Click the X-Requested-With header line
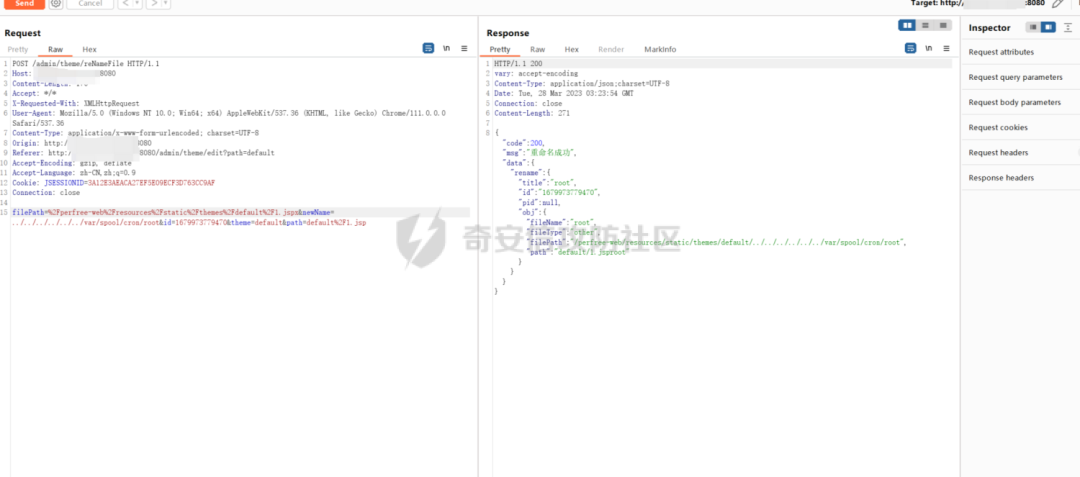1080x477 pixels. tap(76, 103)
